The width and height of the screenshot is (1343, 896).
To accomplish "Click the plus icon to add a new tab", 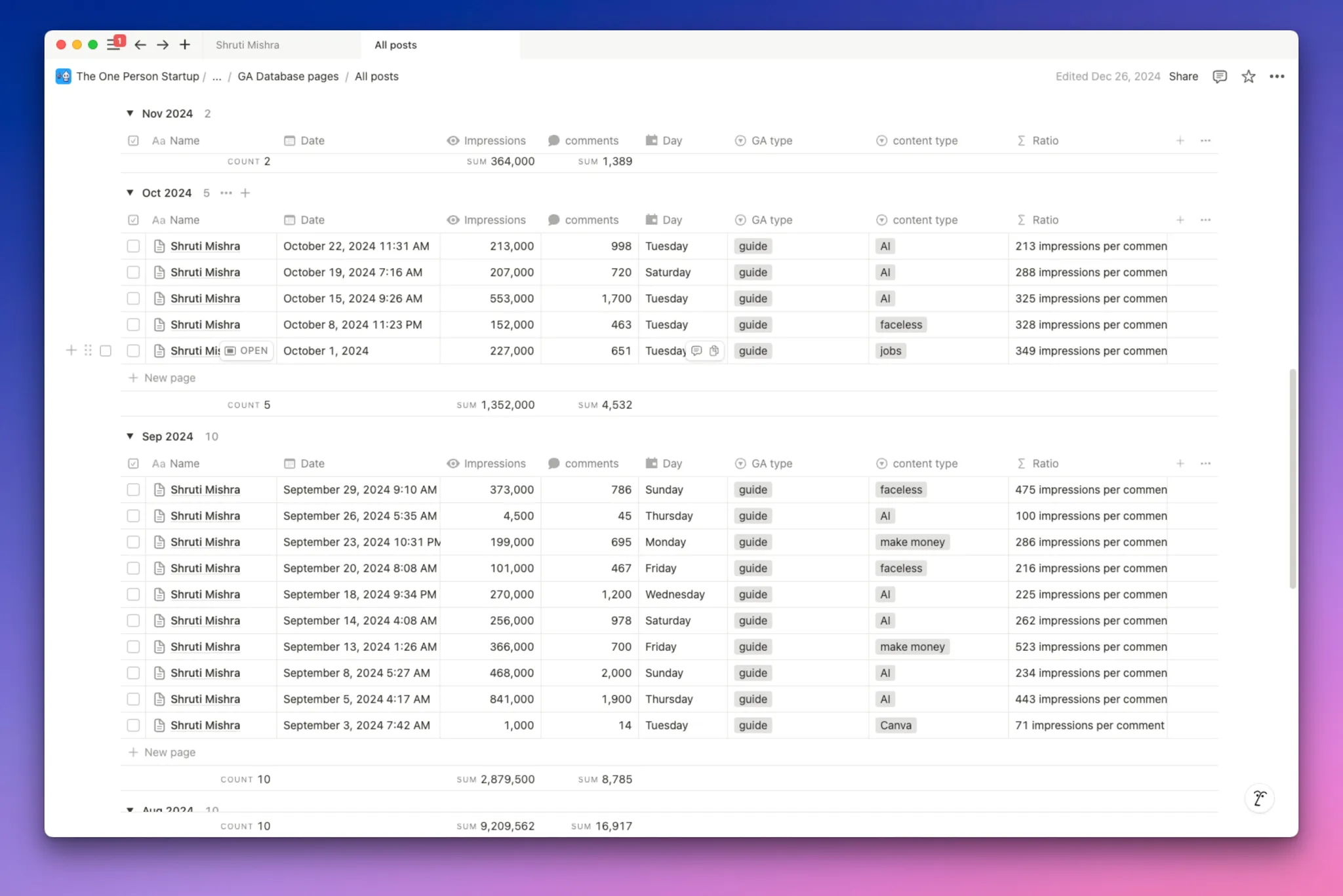I will [x=185, y=45].
